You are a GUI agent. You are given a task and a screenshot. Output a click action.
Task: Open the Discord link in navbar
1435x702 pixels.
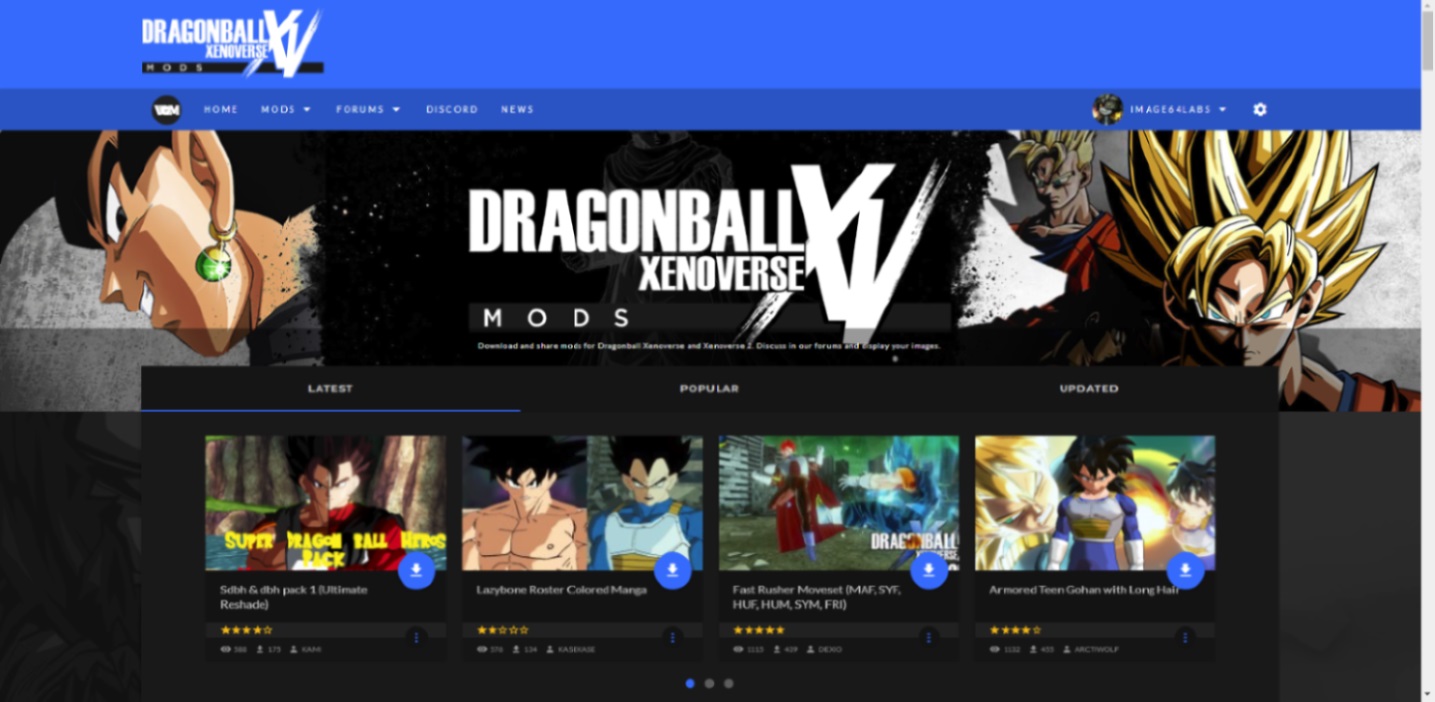click(x=452, y=109)
